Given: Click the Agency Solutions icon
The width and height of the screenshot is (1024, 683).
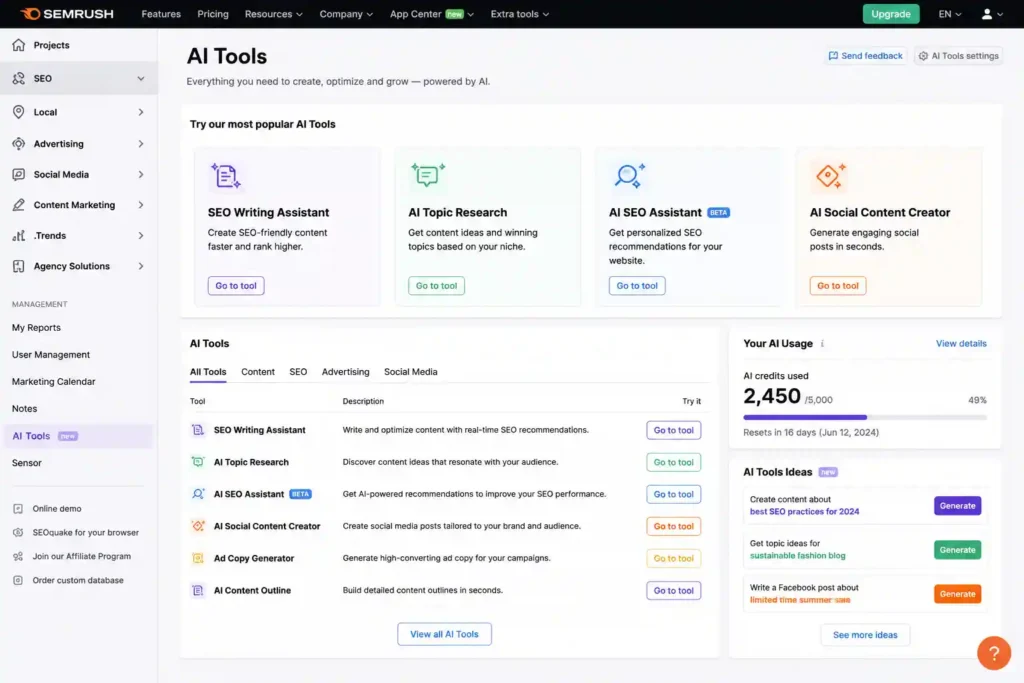Looking at the screenshot, I should (18, 266).
